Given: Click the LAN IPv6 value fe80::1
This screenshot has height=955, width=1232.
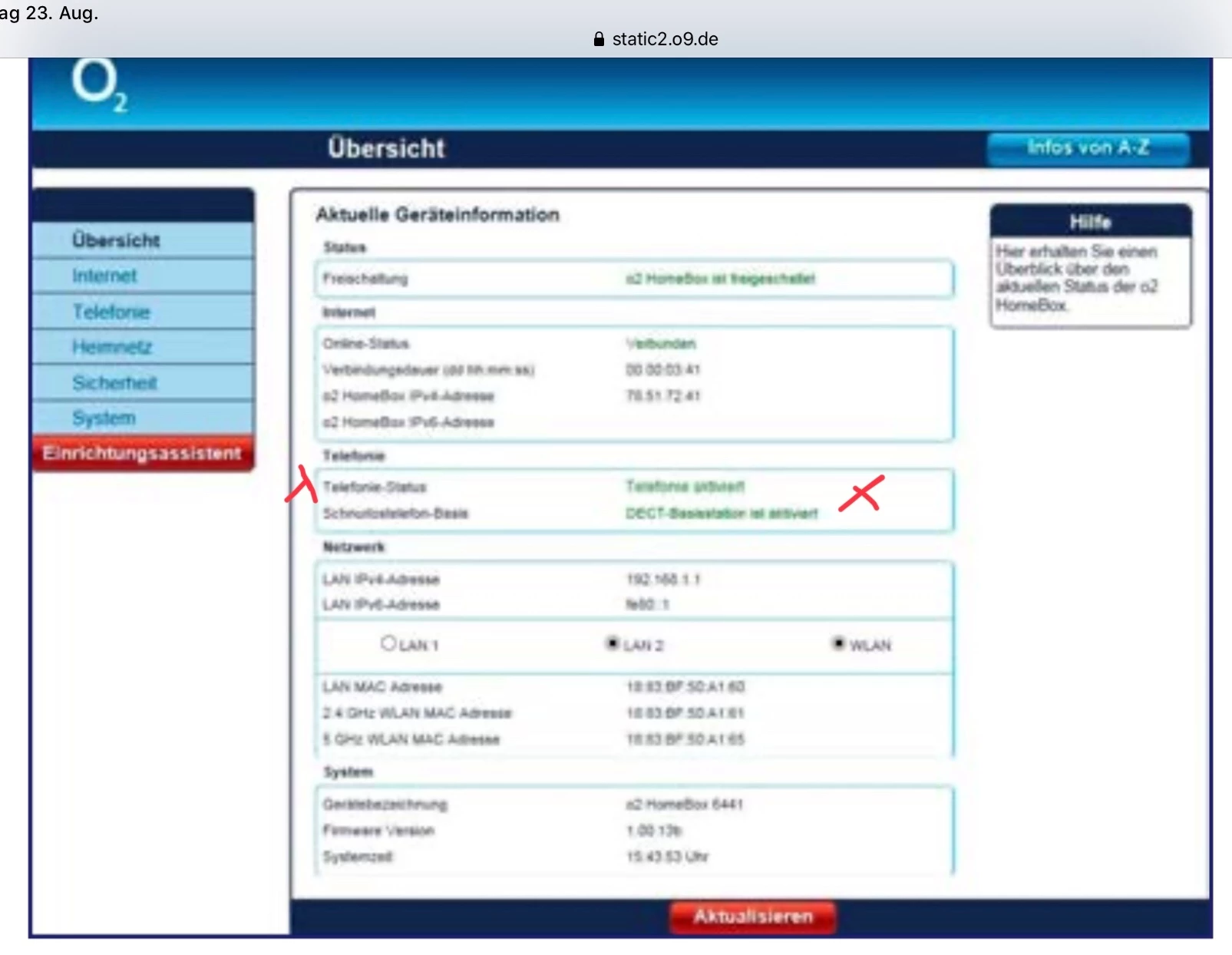Looking at the screenshot, I should [x=648, y=604].
